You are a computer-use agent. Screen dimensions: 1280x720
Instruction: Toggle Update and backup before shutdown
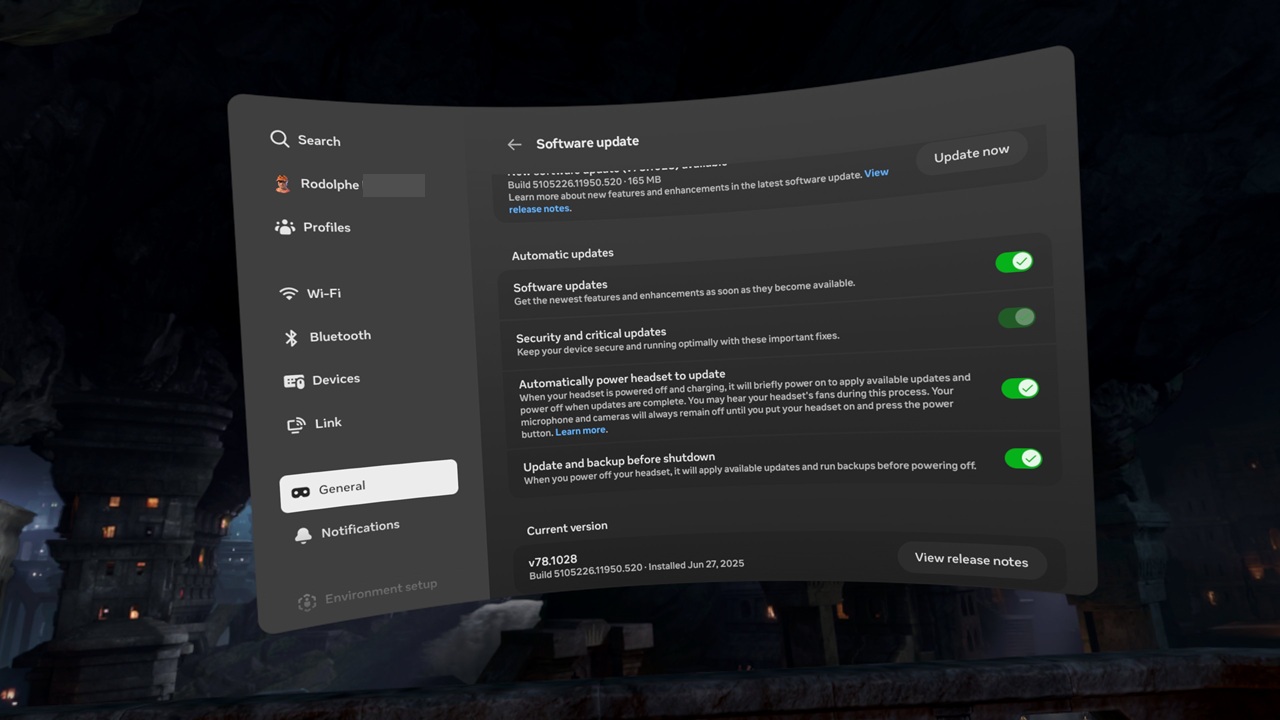point(1023,458)
